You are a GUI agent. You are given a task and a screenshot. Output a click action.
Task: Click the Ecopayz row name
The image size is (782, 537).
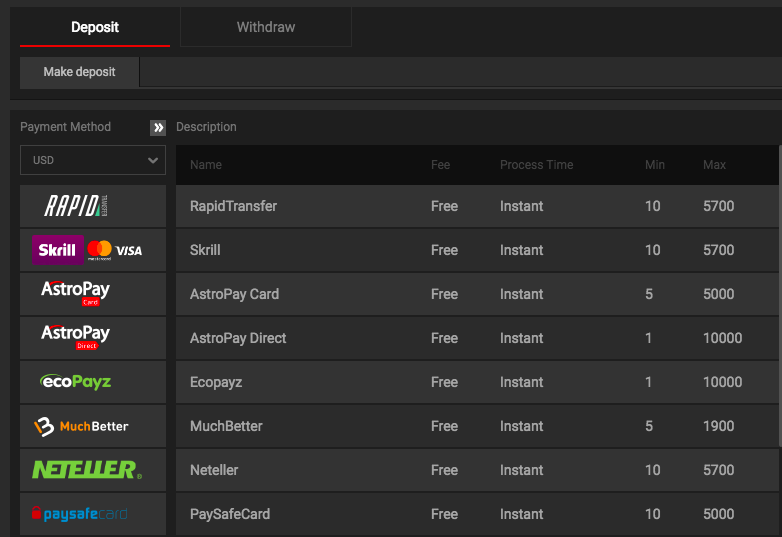216,382
